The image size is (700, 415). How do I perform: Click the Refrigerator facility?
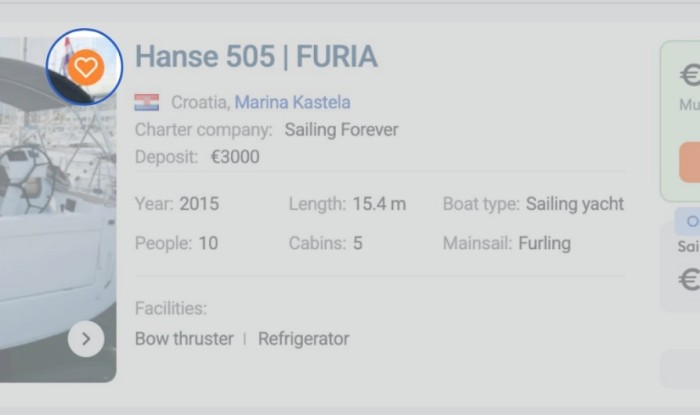[x=304, y=339]
